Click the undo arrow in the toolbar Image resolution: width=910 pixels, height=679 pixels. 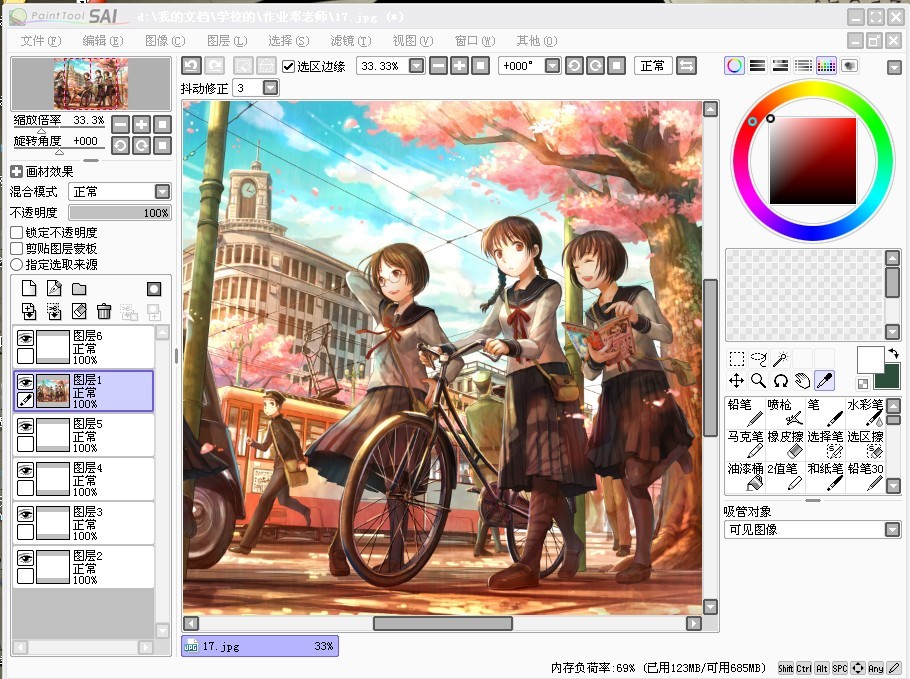pyautogui.click(x=191, y=64)
